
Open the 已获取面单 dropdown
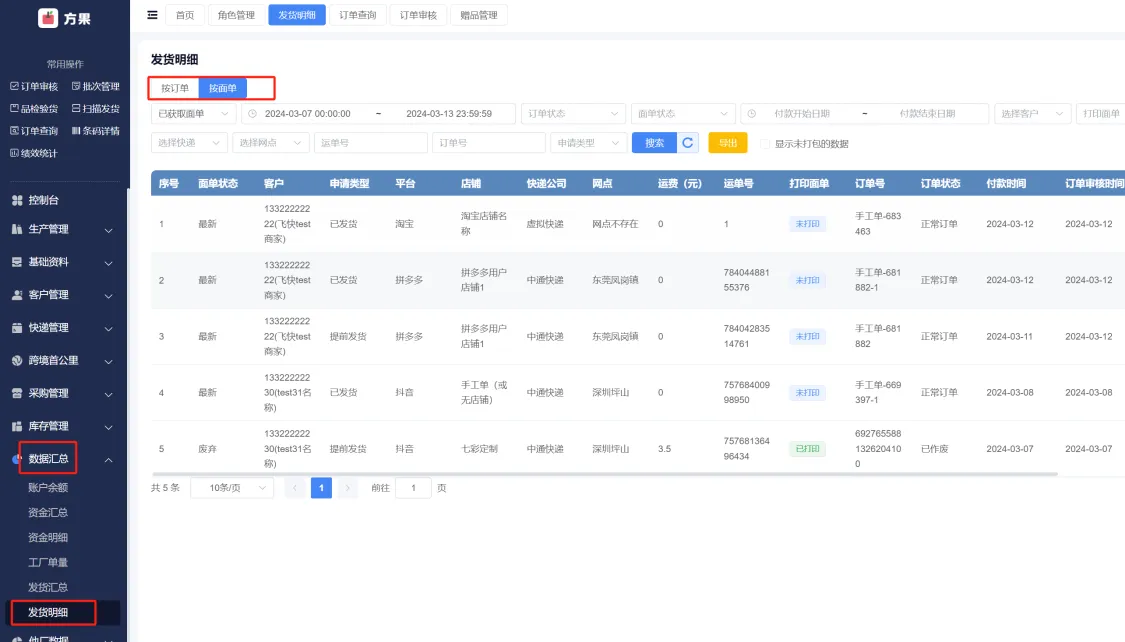[193, 114]
